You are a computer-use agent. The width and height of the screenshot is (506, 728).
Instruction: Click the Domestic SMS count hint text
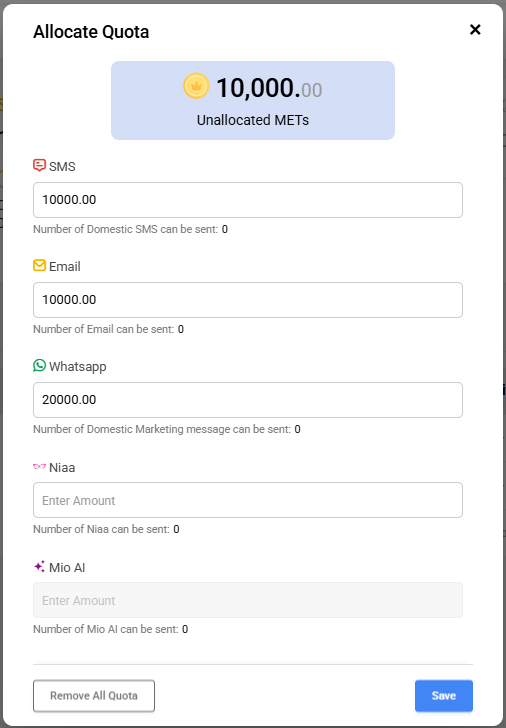pos(130,229)
